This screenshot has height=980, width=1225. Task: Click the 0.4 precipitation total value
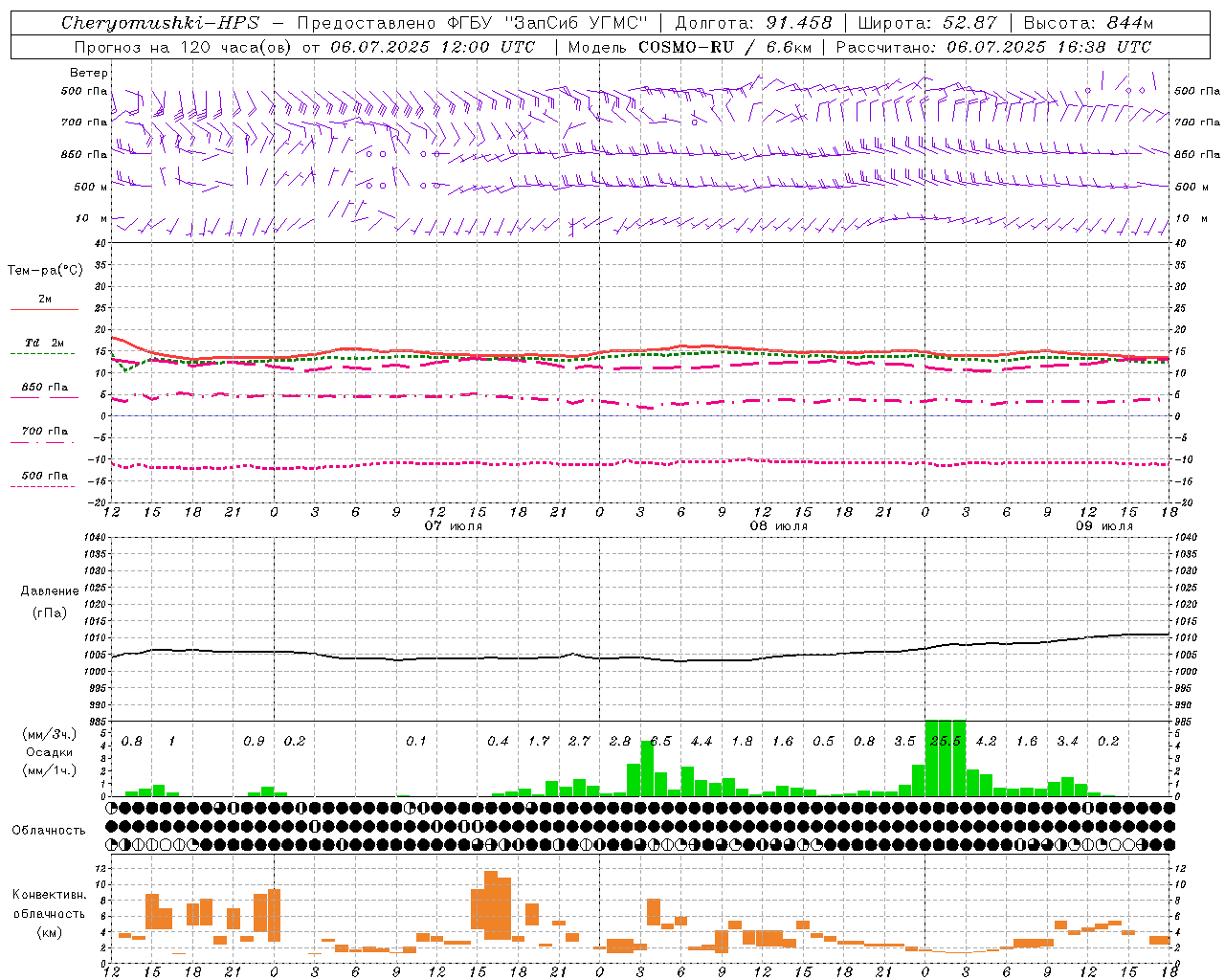pos(499,742)
